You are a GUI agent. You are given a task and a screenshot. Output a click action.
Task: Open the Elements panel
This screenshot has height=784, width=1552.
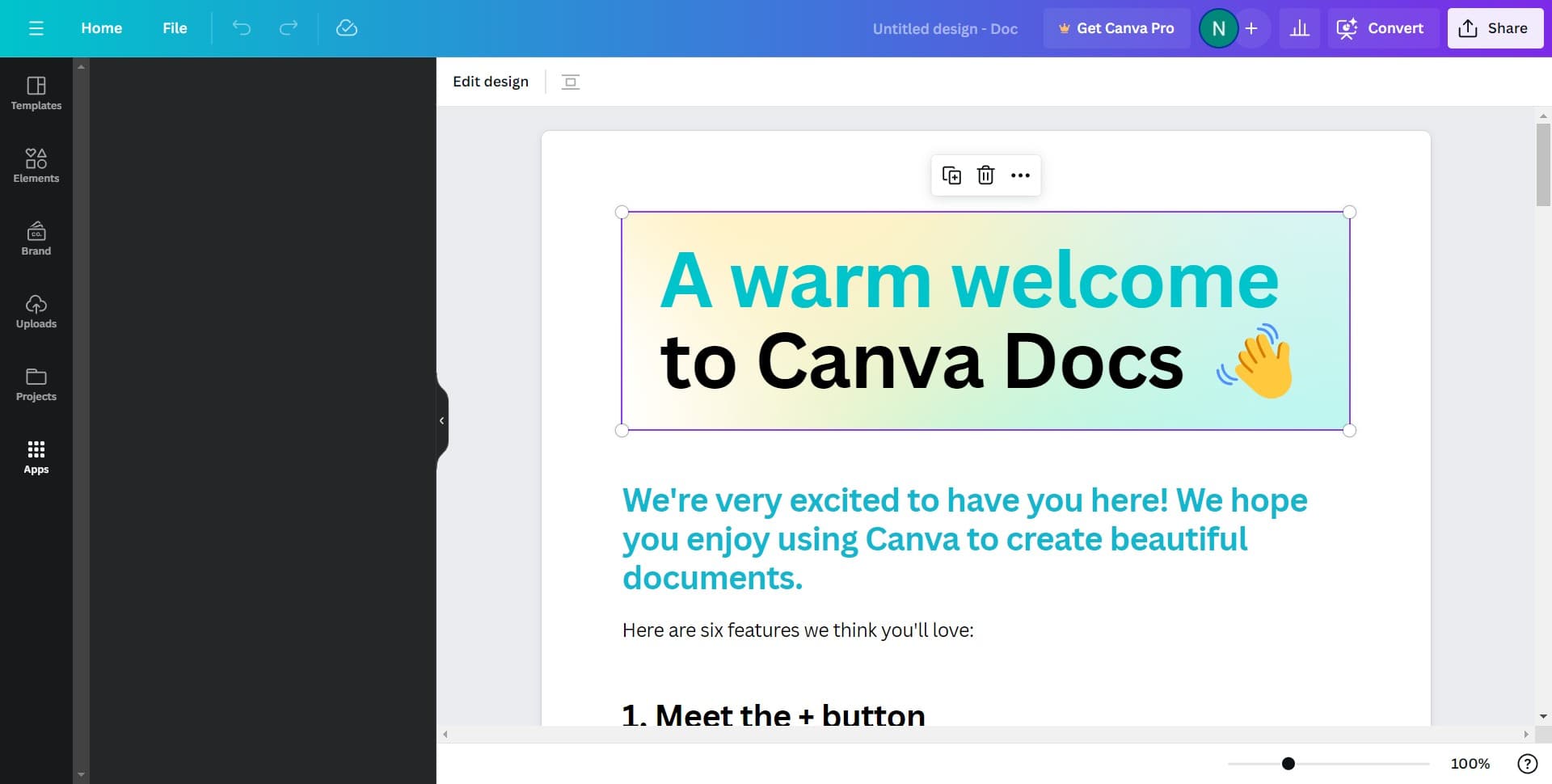pyautogui.click(x=36, y=166)
